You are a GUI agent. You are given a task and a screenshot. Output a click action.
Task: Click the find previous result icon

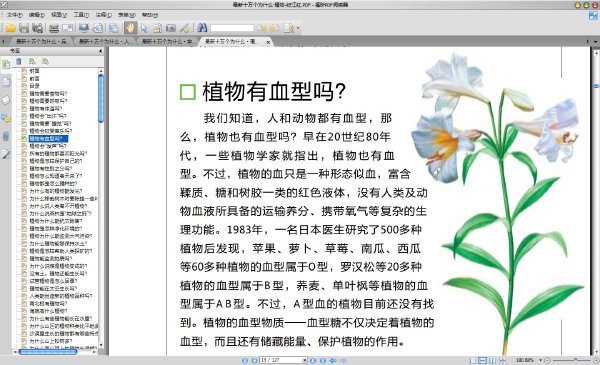261,28
